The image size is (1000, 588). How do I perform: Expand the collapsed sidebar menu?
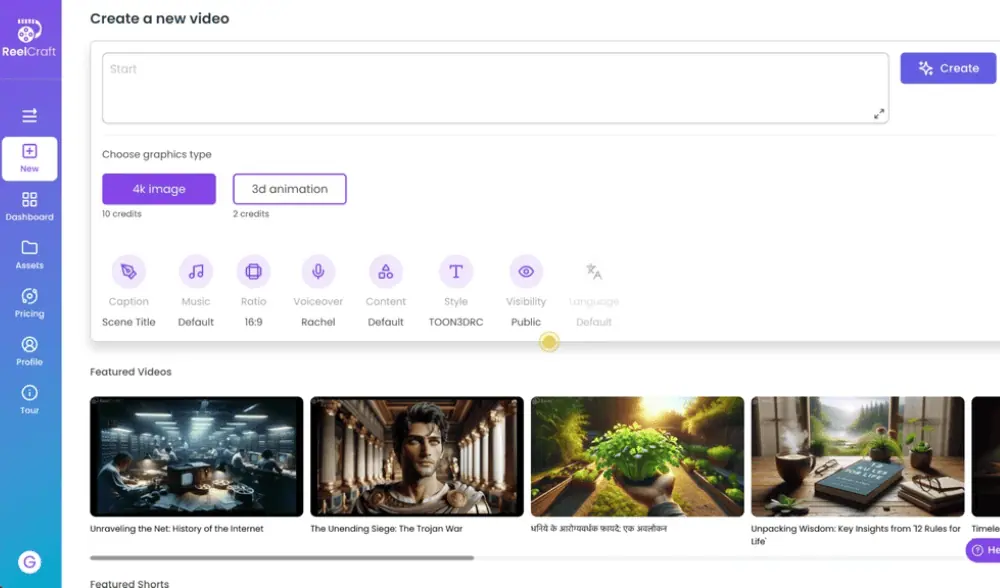29,115
